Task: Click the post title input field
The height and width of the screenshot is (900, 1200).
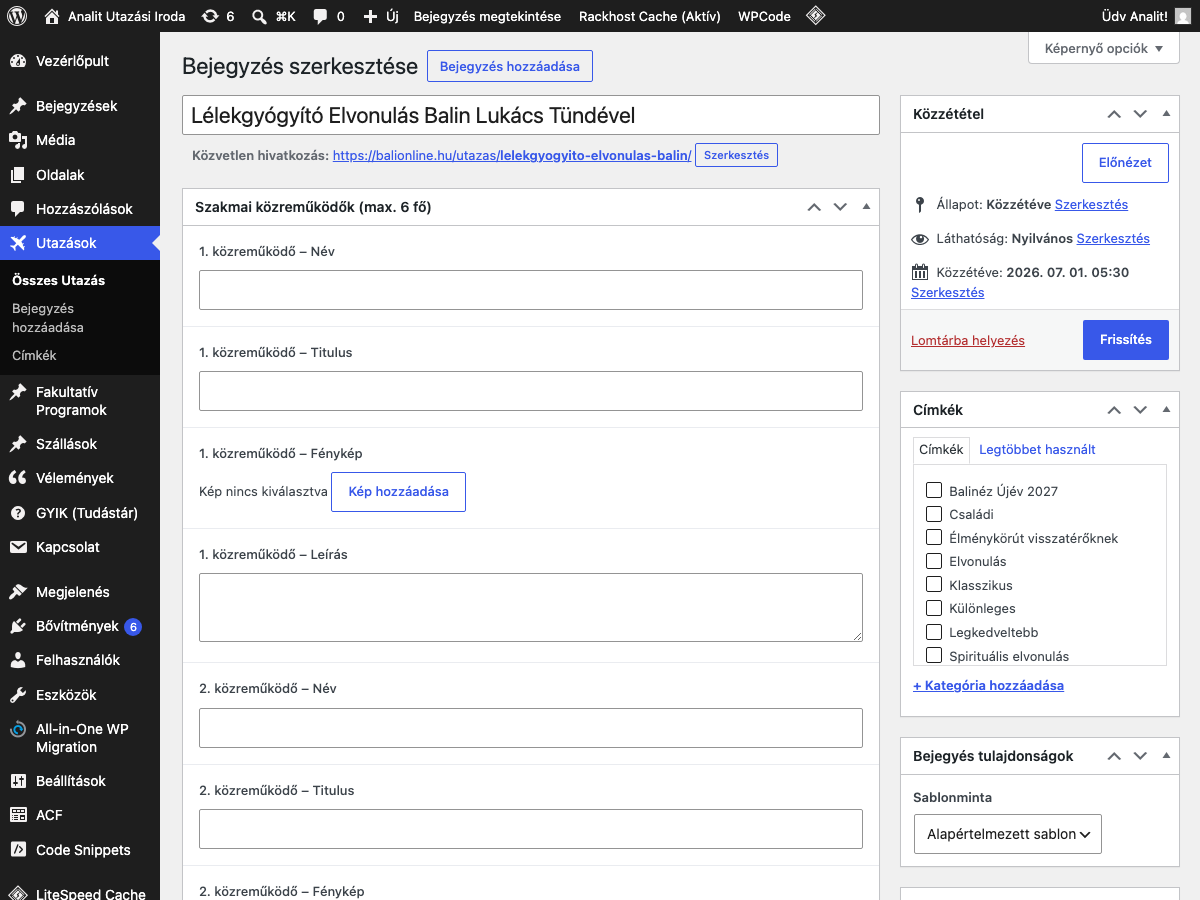Action: click(x=531, y=115)
